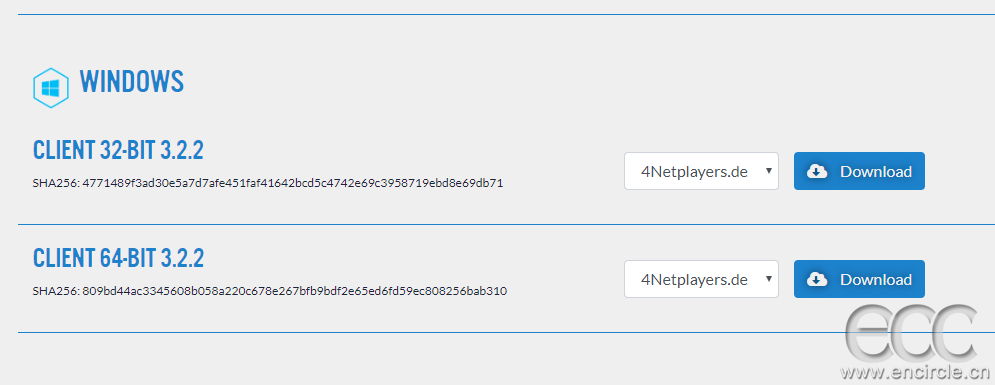Select the CLIENT 32-BIT 3.2.2 heading

118,150
